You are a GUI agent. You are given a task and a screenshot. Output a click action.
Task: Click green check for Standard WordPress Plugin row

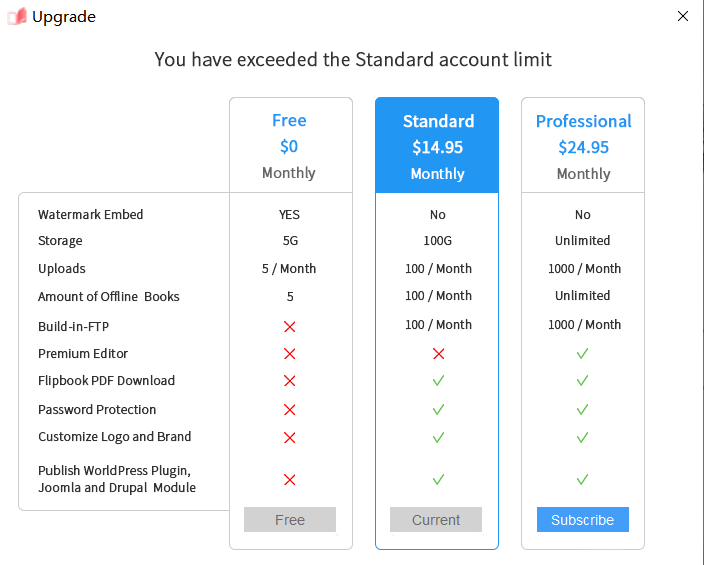pos(438,480)
